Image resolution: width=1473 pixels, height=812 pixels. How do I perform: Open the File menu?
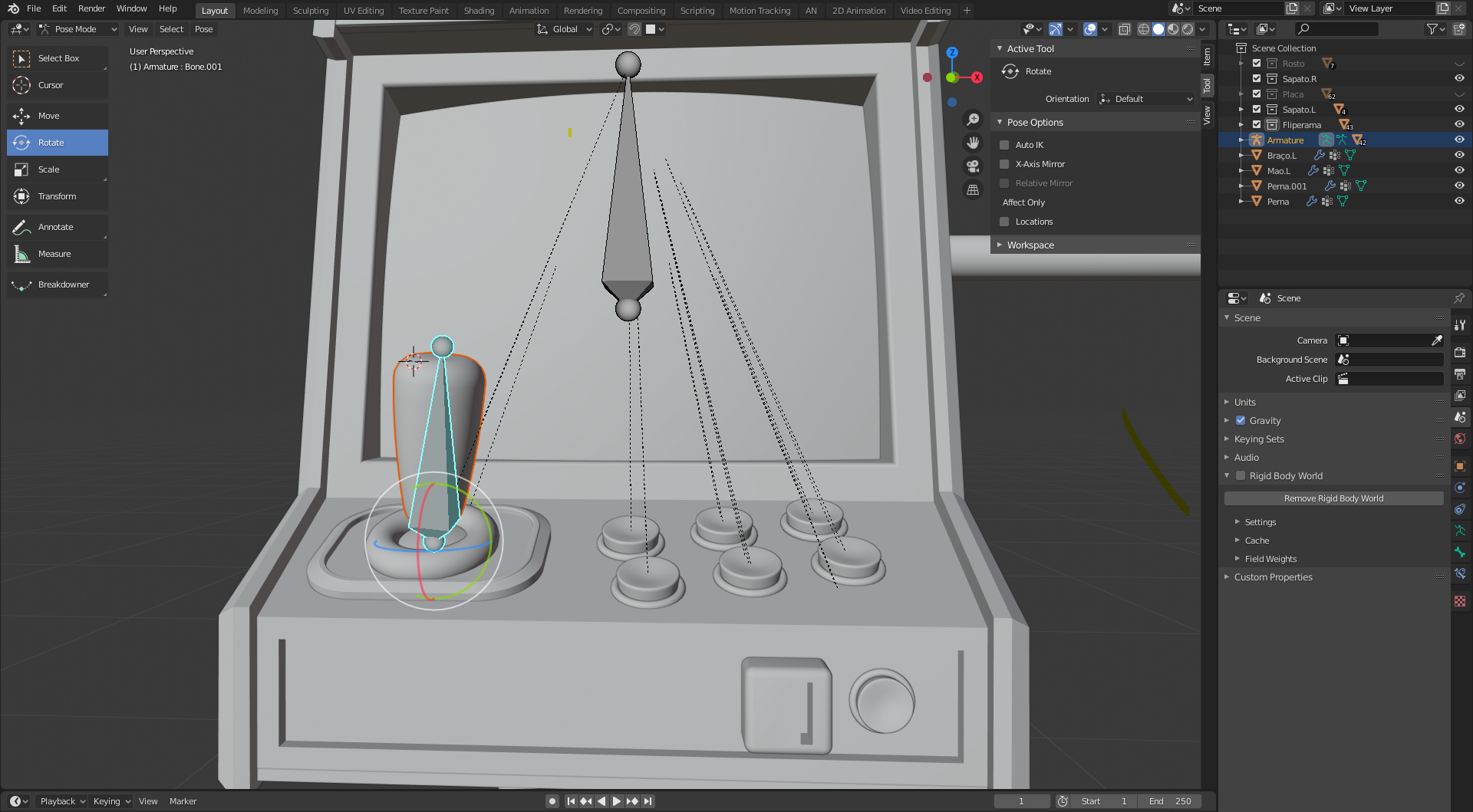[x=34, y=8]
